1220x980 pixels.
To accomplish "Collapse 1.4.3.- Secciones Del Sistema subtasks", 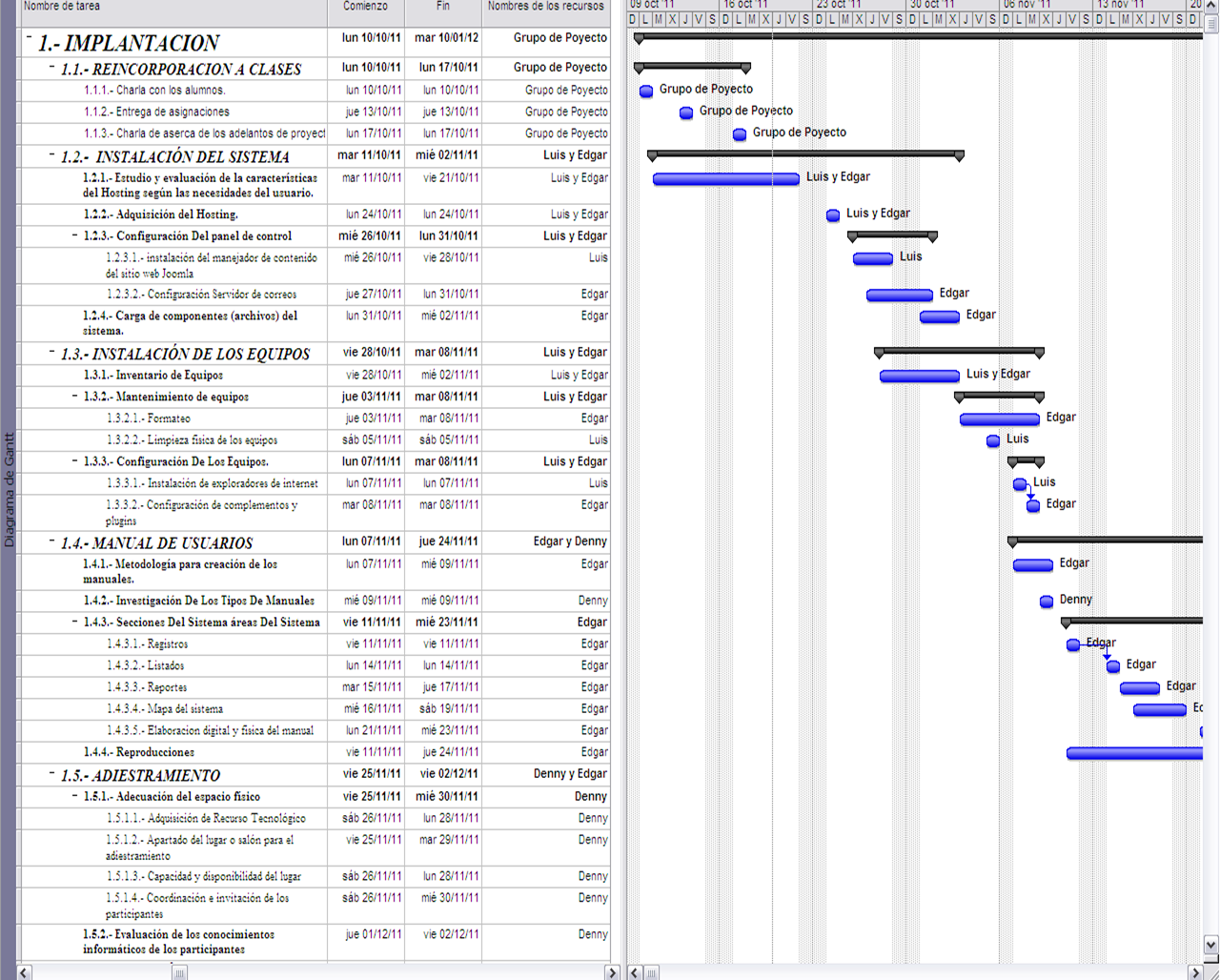I will click(x=75, y=622).
